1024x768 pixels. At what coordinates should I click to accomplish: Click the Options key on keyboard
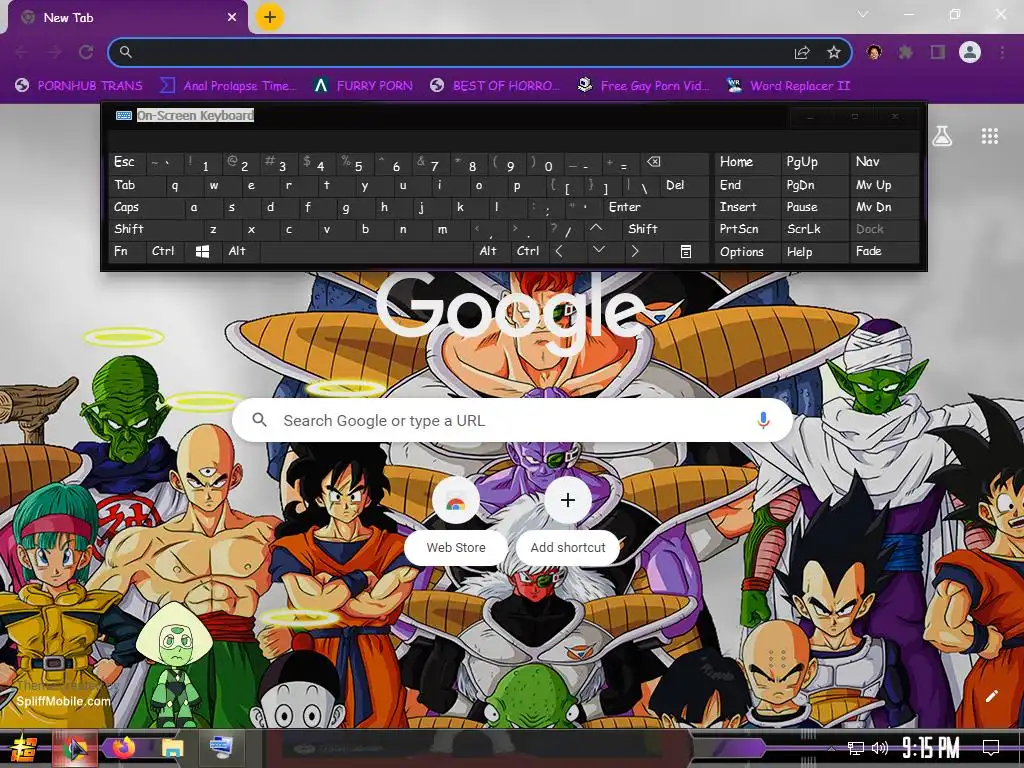748,251
